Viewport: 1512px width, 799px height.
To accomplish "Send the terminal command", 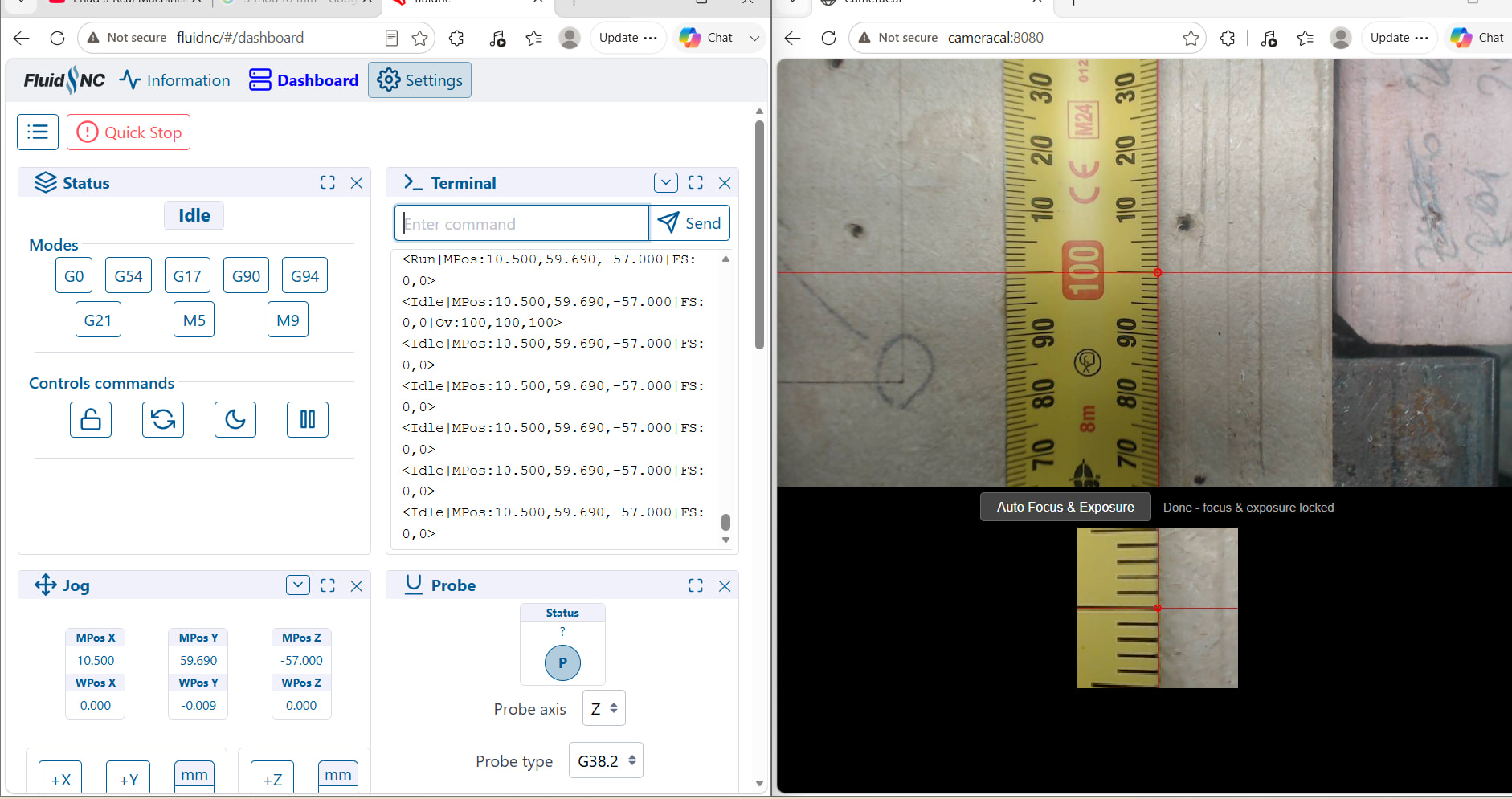I will click(689, 223).
